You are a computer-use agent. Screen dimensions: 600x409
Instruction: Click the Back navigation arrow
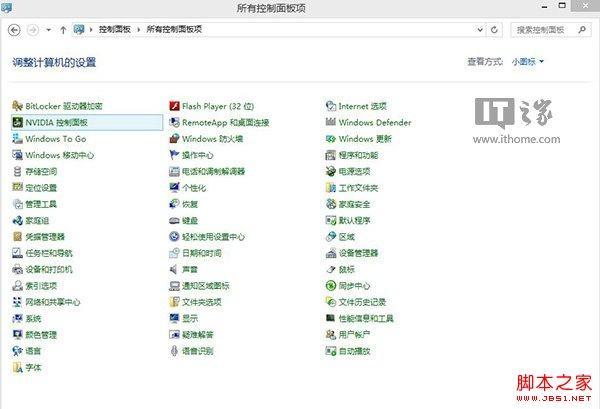pos(14,31)
